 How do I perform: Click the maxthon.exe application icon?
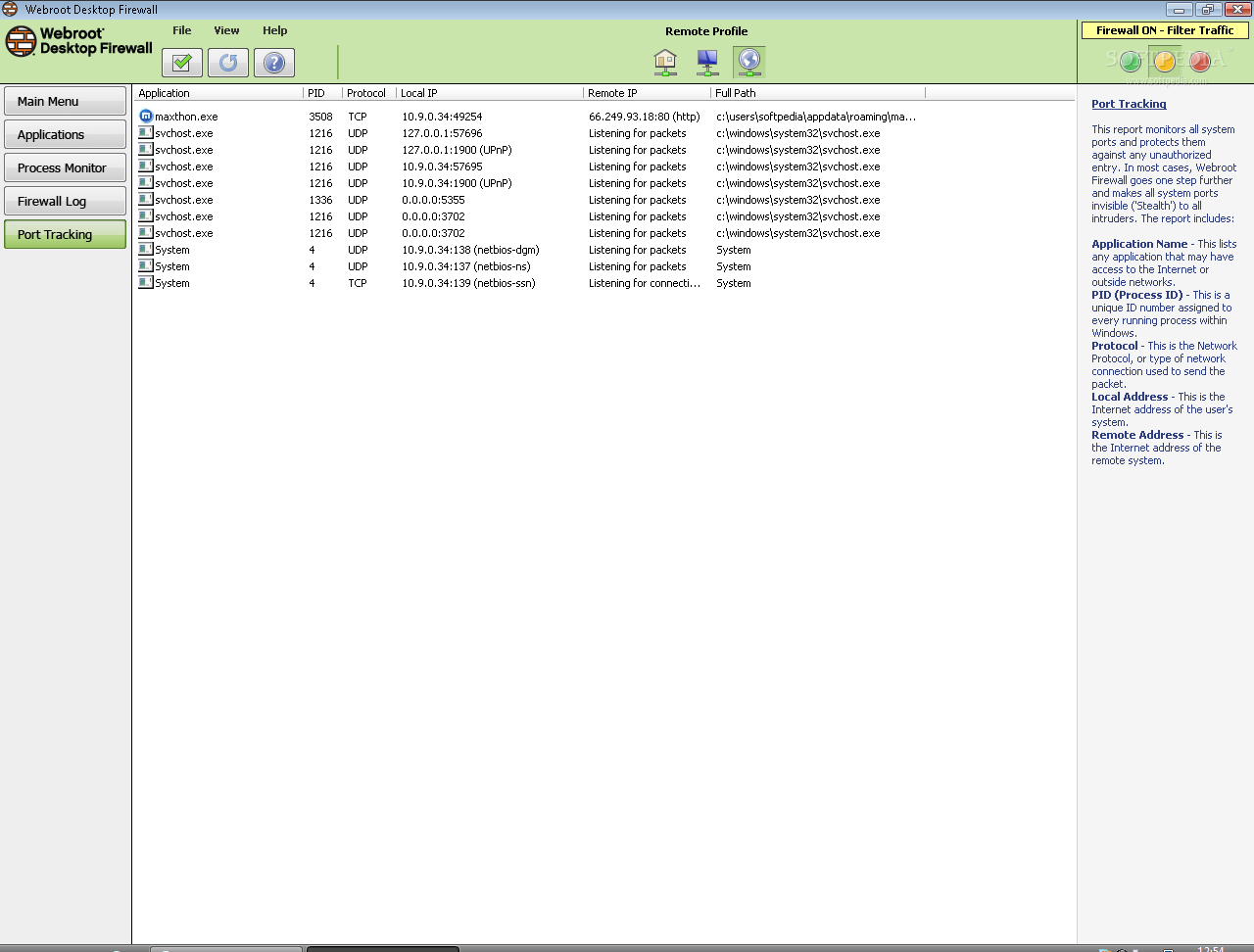tap(146, 116)
